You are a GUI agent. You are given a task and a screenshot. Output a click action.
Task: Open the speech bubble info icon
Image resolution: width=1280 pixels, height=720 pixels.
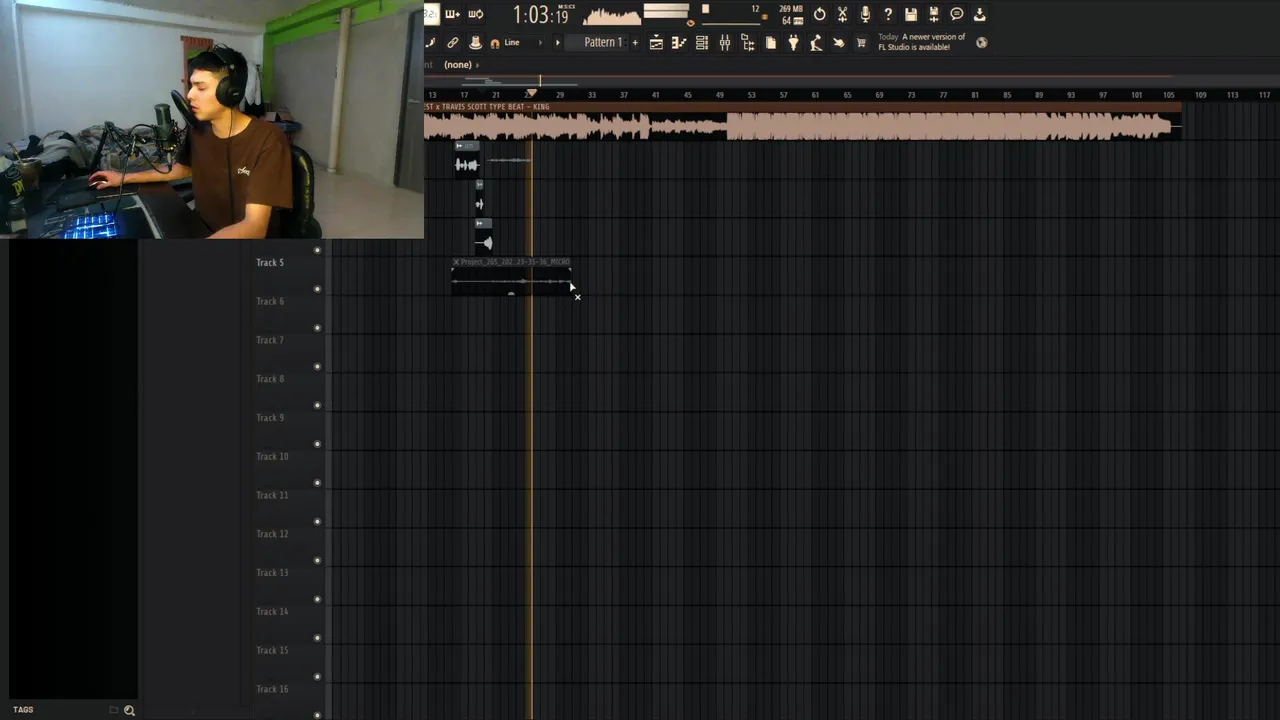957,14
